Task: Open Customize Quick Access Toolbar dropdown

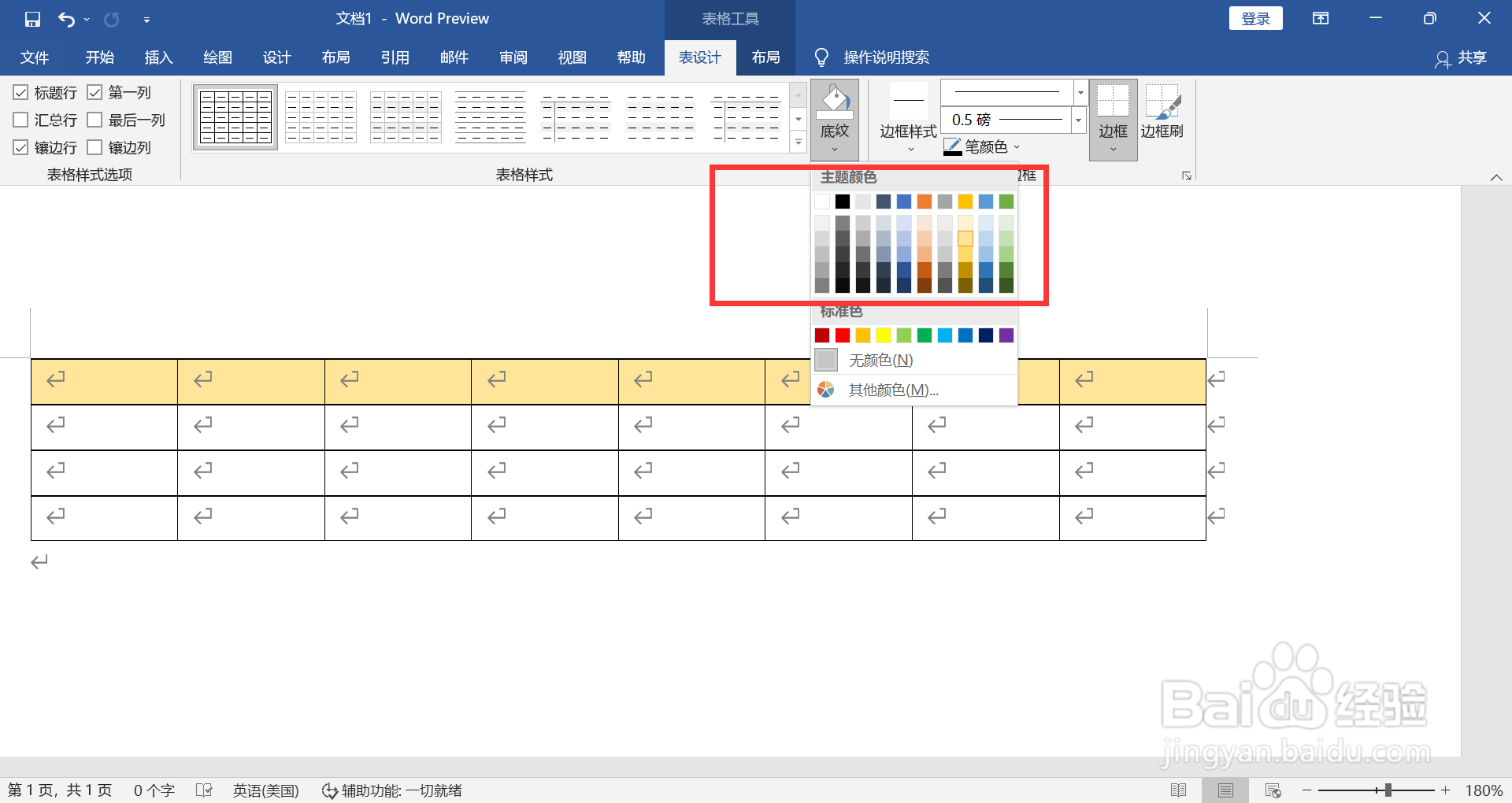Action: 146,20
